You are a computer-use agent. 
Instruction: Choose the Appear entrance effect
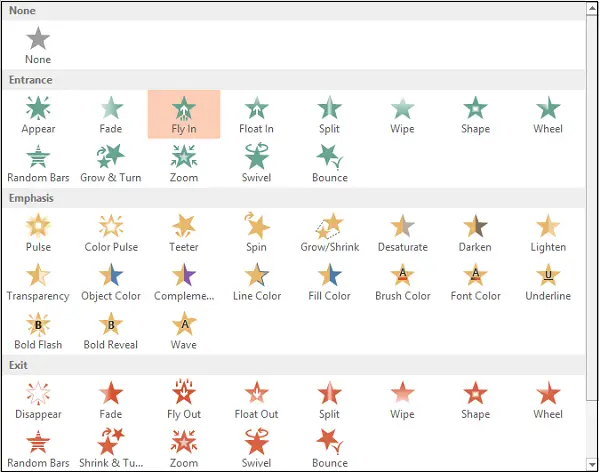[38, 114]
